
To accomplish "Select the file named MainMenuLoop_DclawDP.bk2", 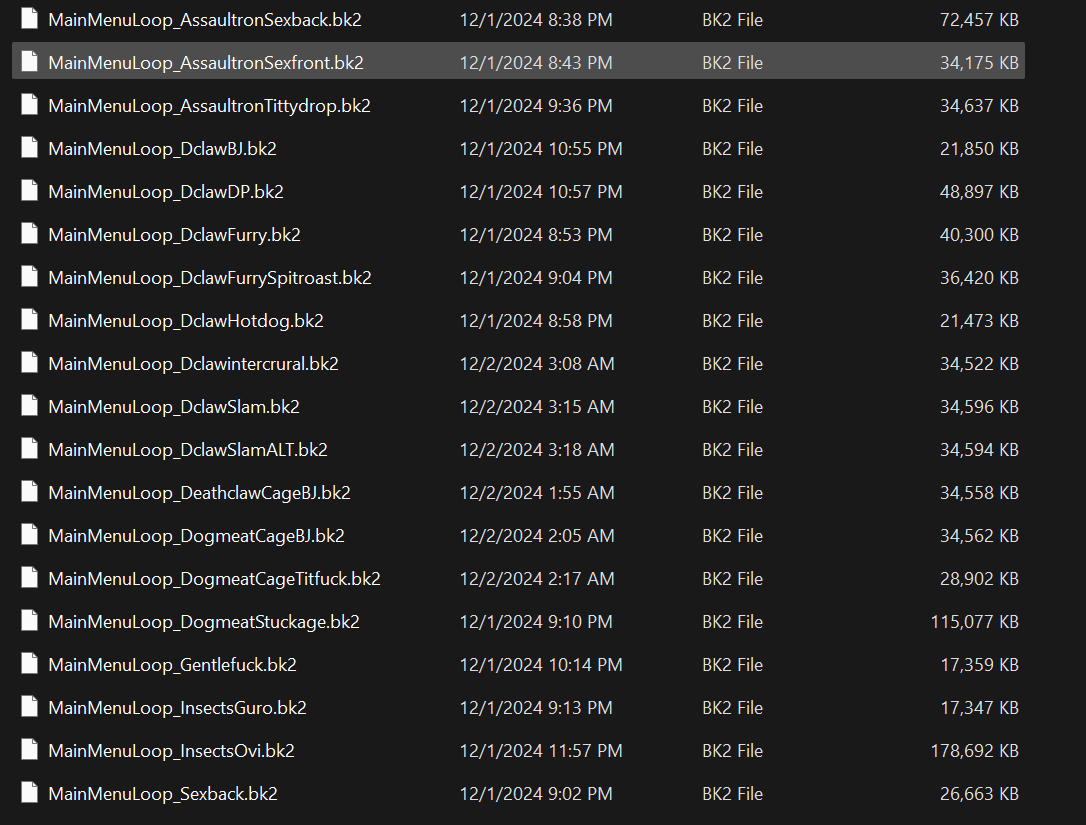I will click(166, 192).
